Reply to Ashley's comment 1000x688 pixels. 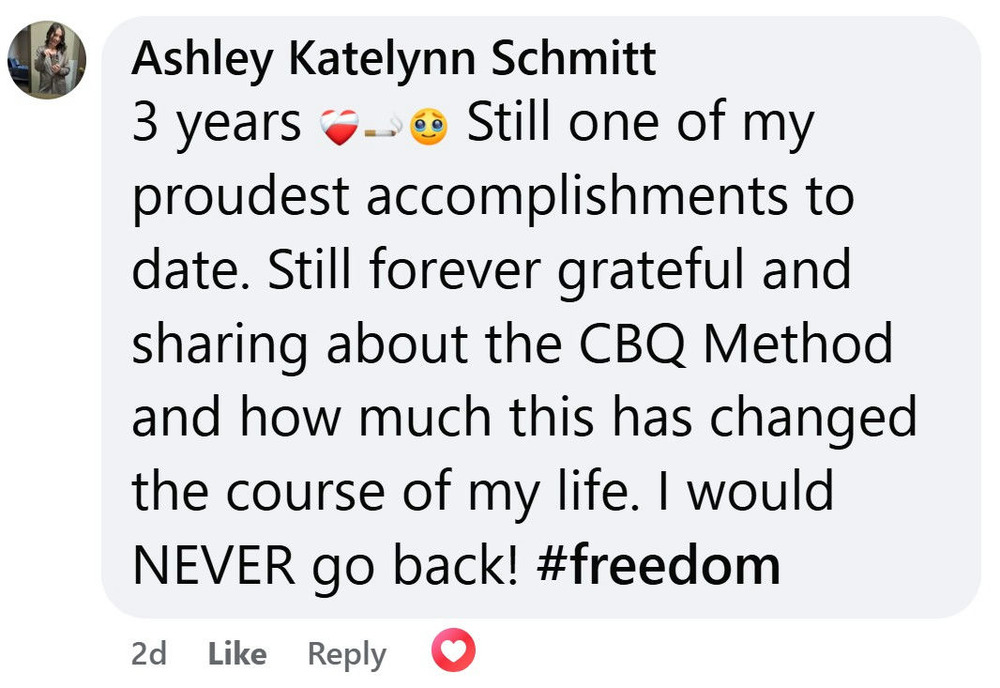(346, 654)
